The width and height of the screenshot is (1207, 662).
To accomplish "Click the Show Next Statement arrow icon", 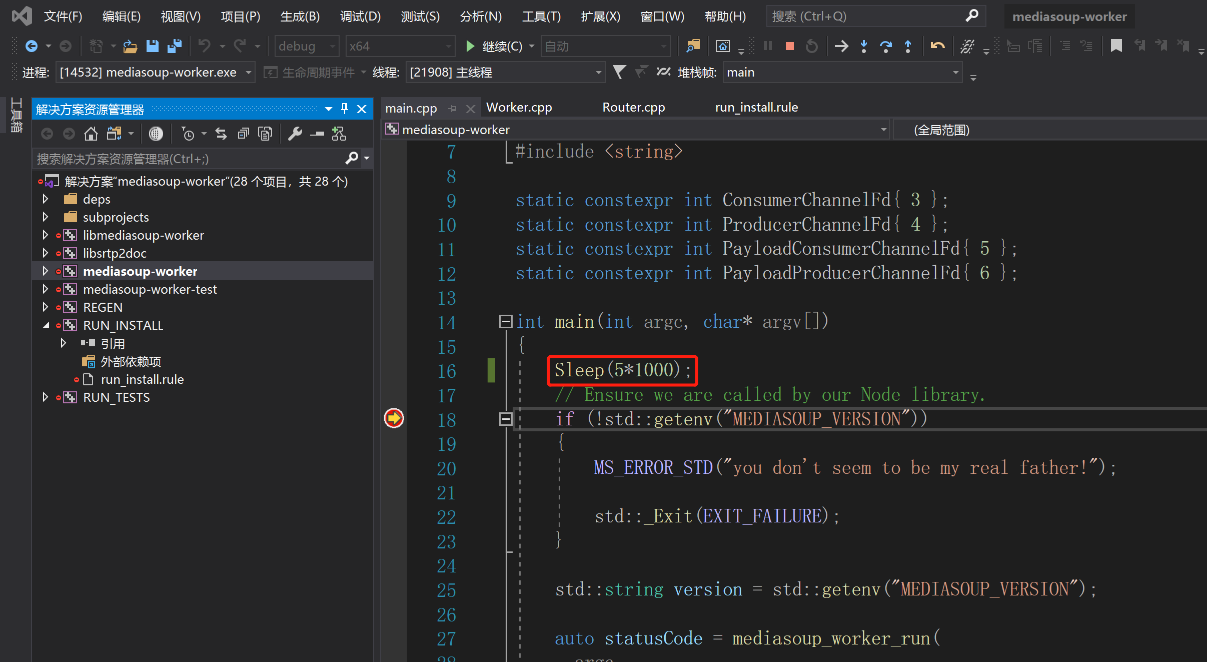I will click(841, 46).
